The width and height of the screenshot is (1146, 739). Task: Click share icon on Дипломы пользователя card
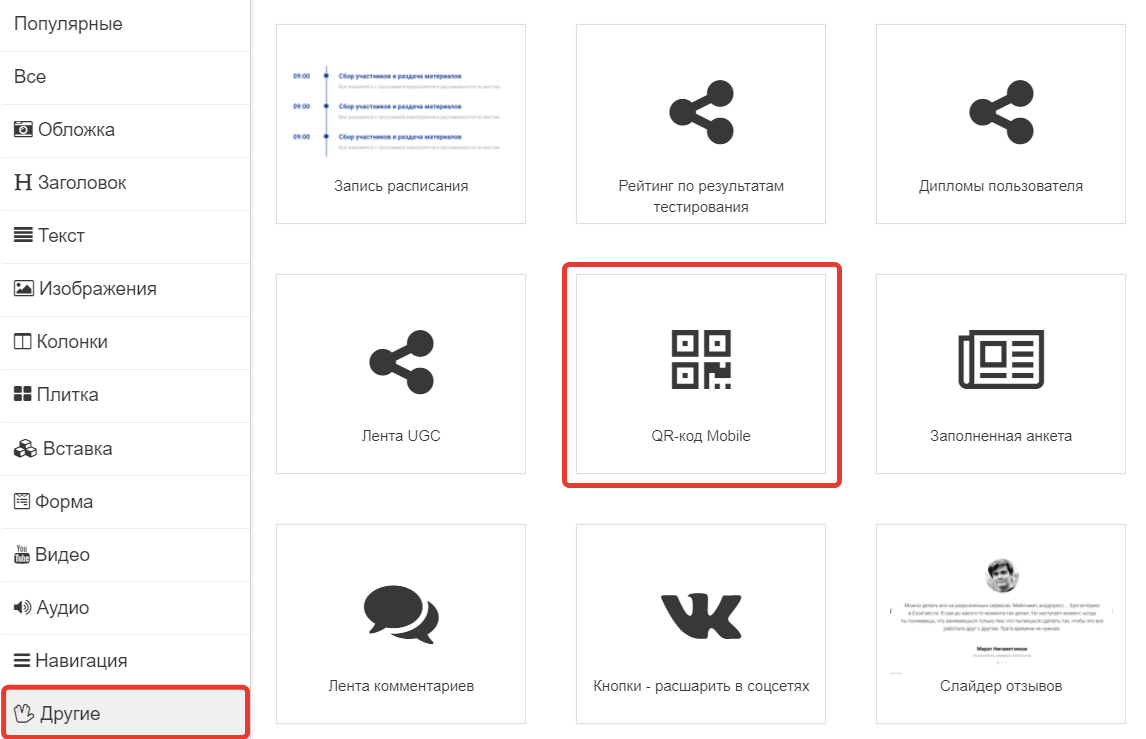[1001, 112]
